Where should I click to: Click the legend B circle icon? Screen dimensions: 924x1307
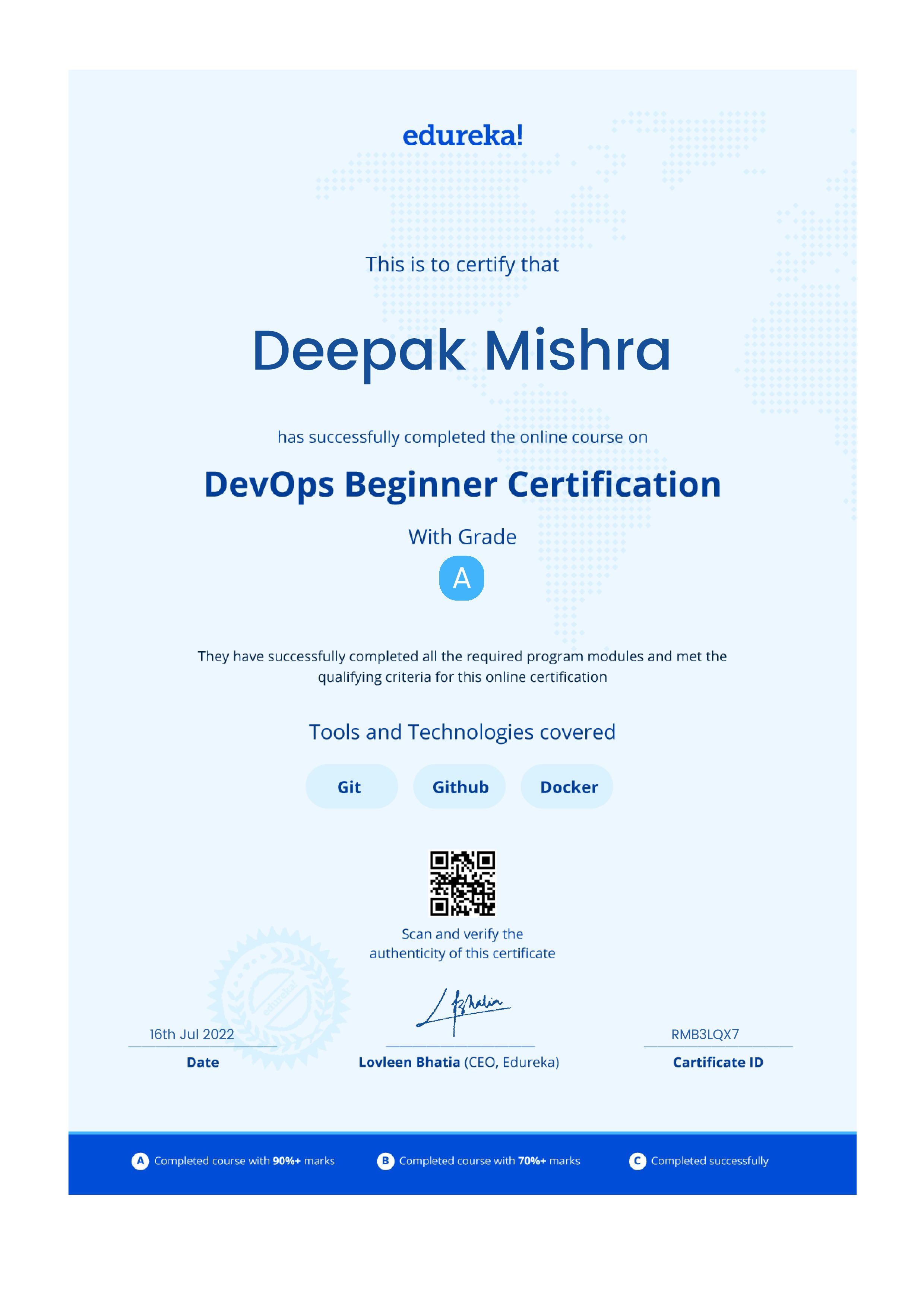[385, 1161]
